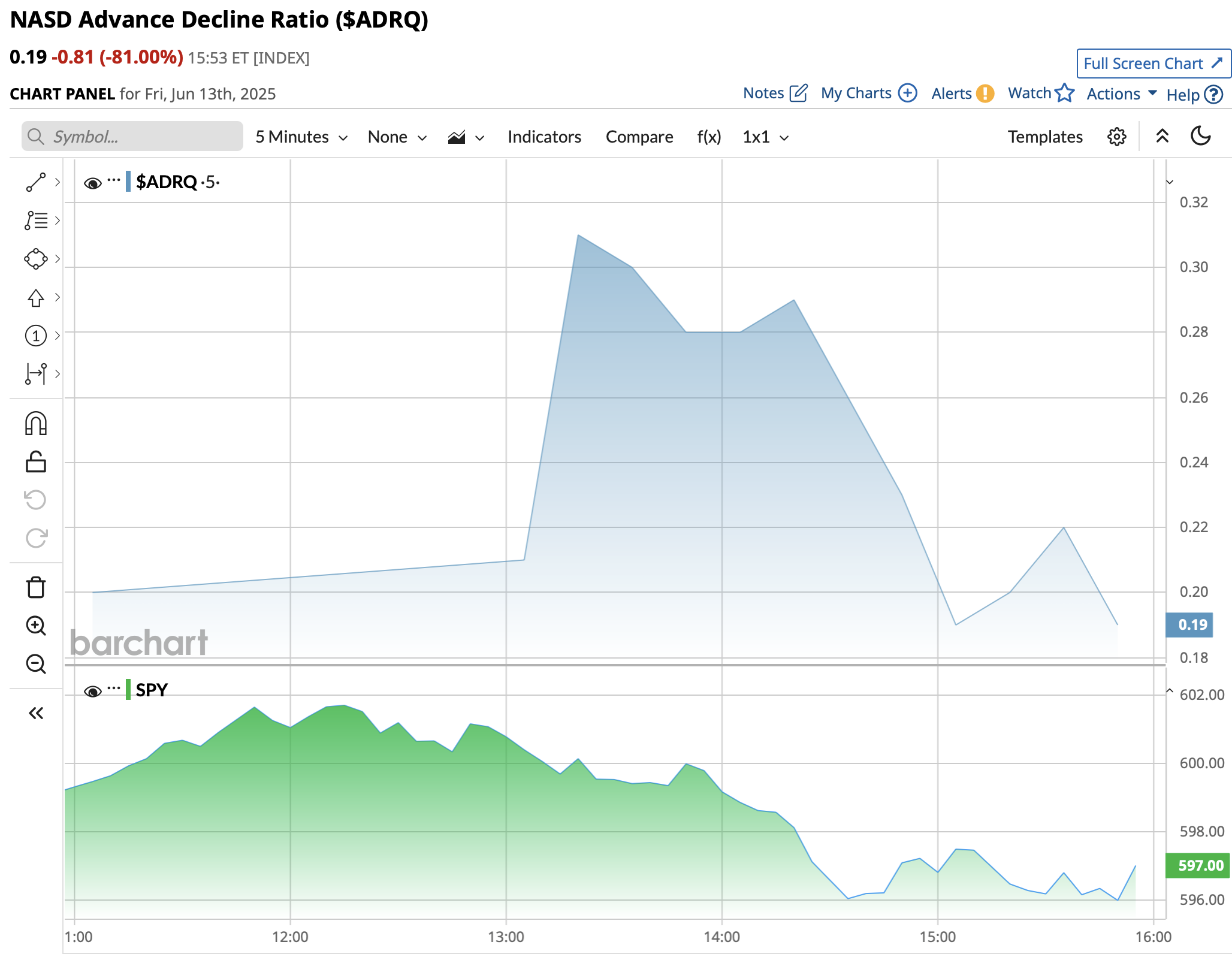Zoom out of the chart
The width and height of the screenshot is (1232, 954).
click(35, 664)
